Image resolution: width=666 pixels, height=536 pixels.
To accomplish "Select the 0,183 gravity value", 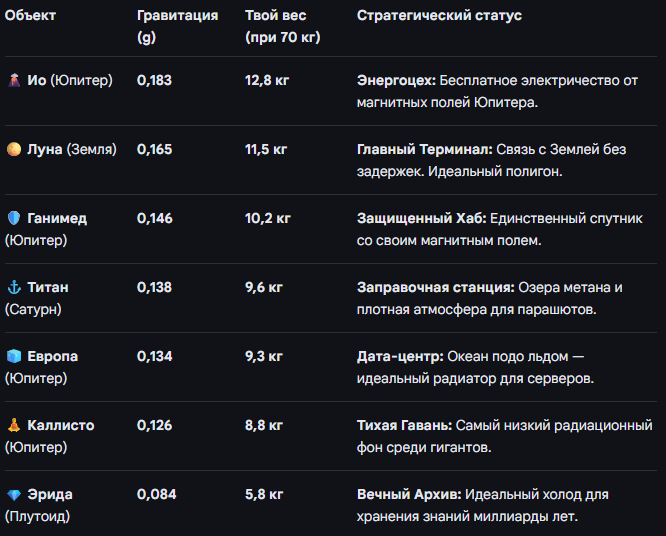I will [154, 80].
